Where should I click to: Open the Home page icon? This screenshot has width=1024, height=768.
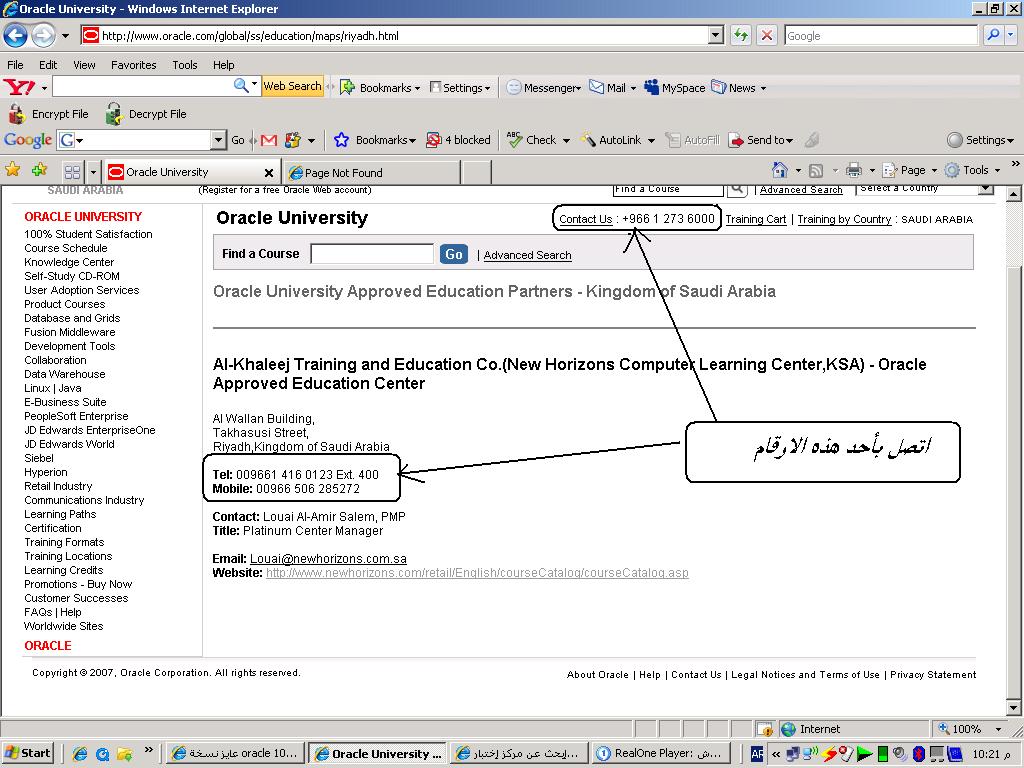coord(780,170)
